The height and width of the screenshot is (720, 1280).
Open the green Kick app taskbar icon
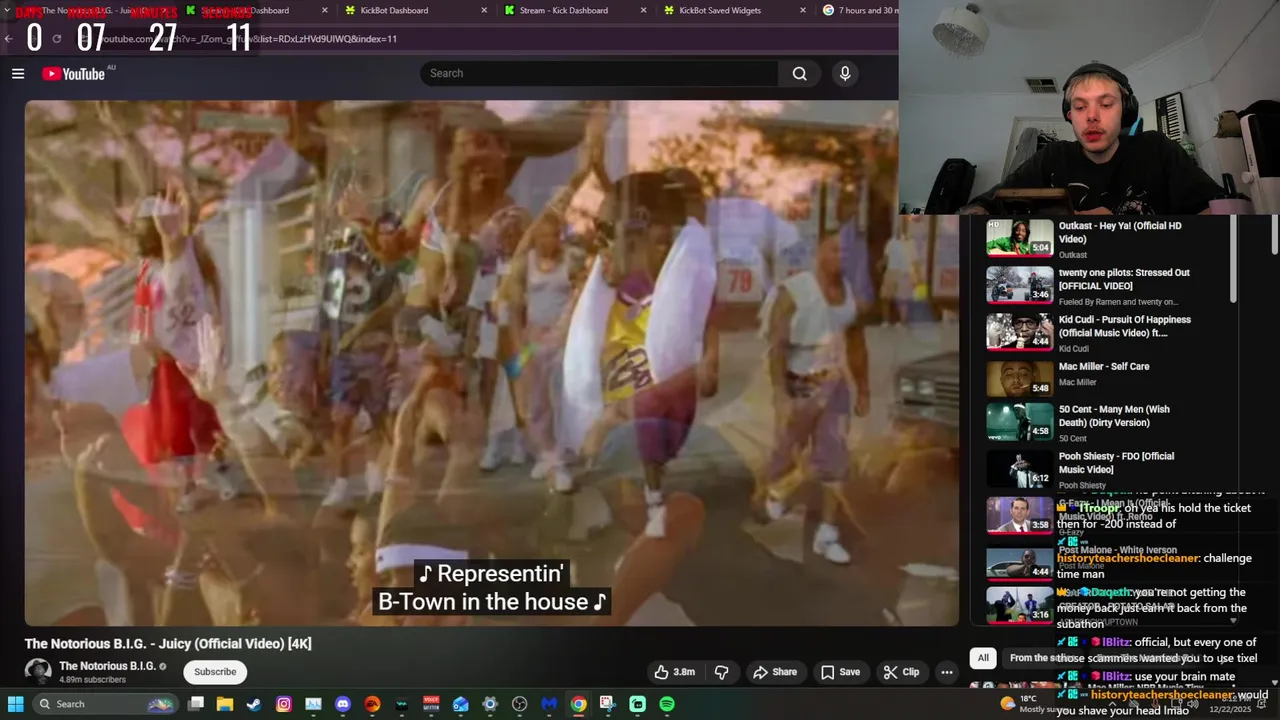(637, 704)
